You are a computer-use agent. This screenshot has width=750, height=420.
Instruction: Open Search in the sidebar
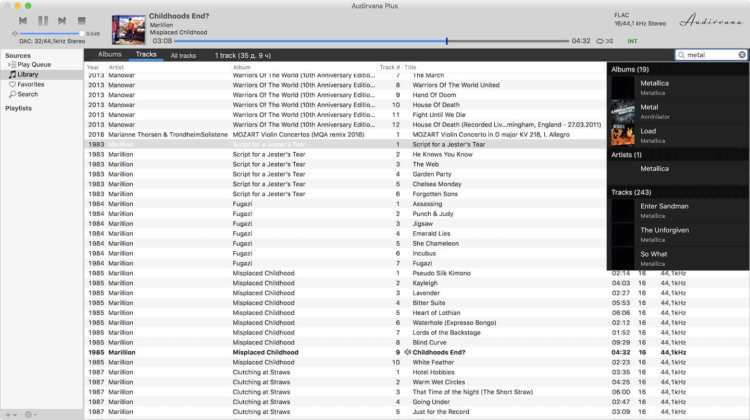coord(28,94)
